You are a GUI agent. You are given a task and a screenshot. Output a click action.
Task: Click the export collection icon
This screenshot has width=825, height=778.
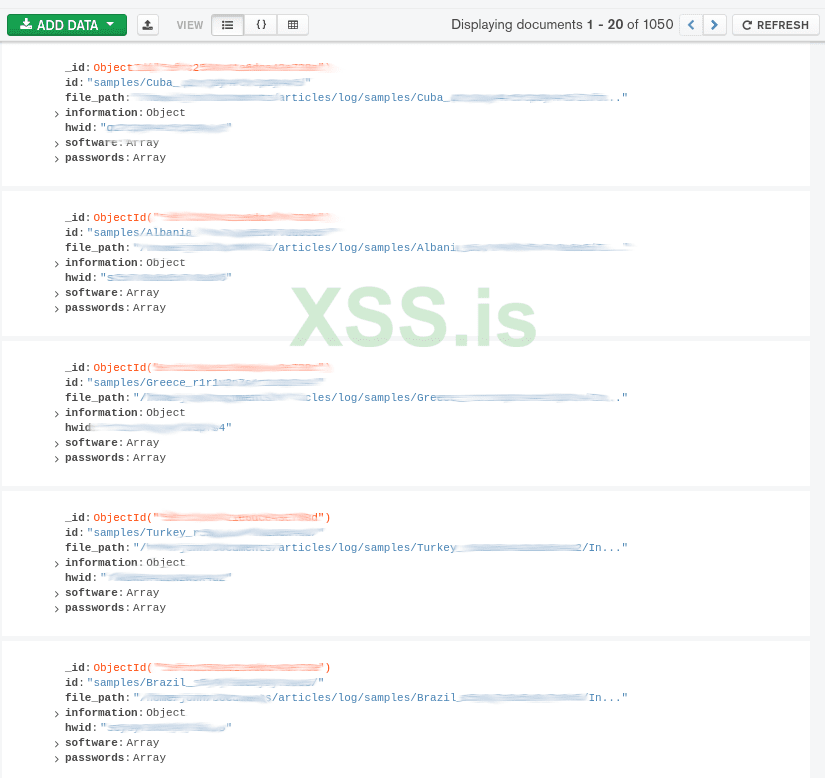click(148, 25)
